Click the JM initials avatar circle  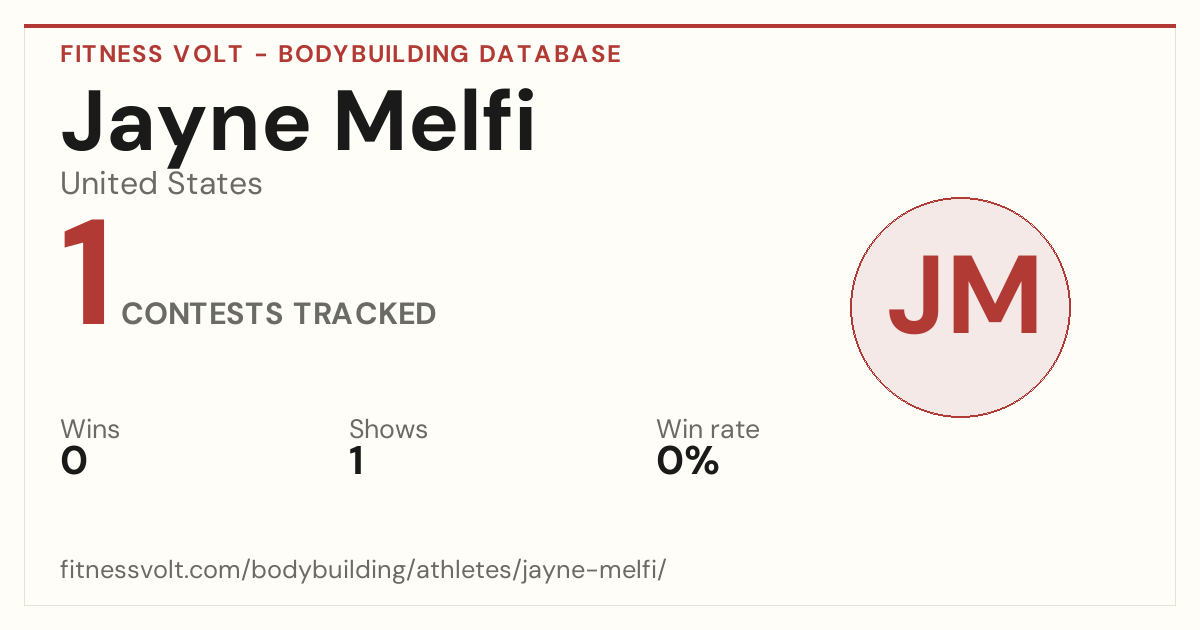[960, 307]
